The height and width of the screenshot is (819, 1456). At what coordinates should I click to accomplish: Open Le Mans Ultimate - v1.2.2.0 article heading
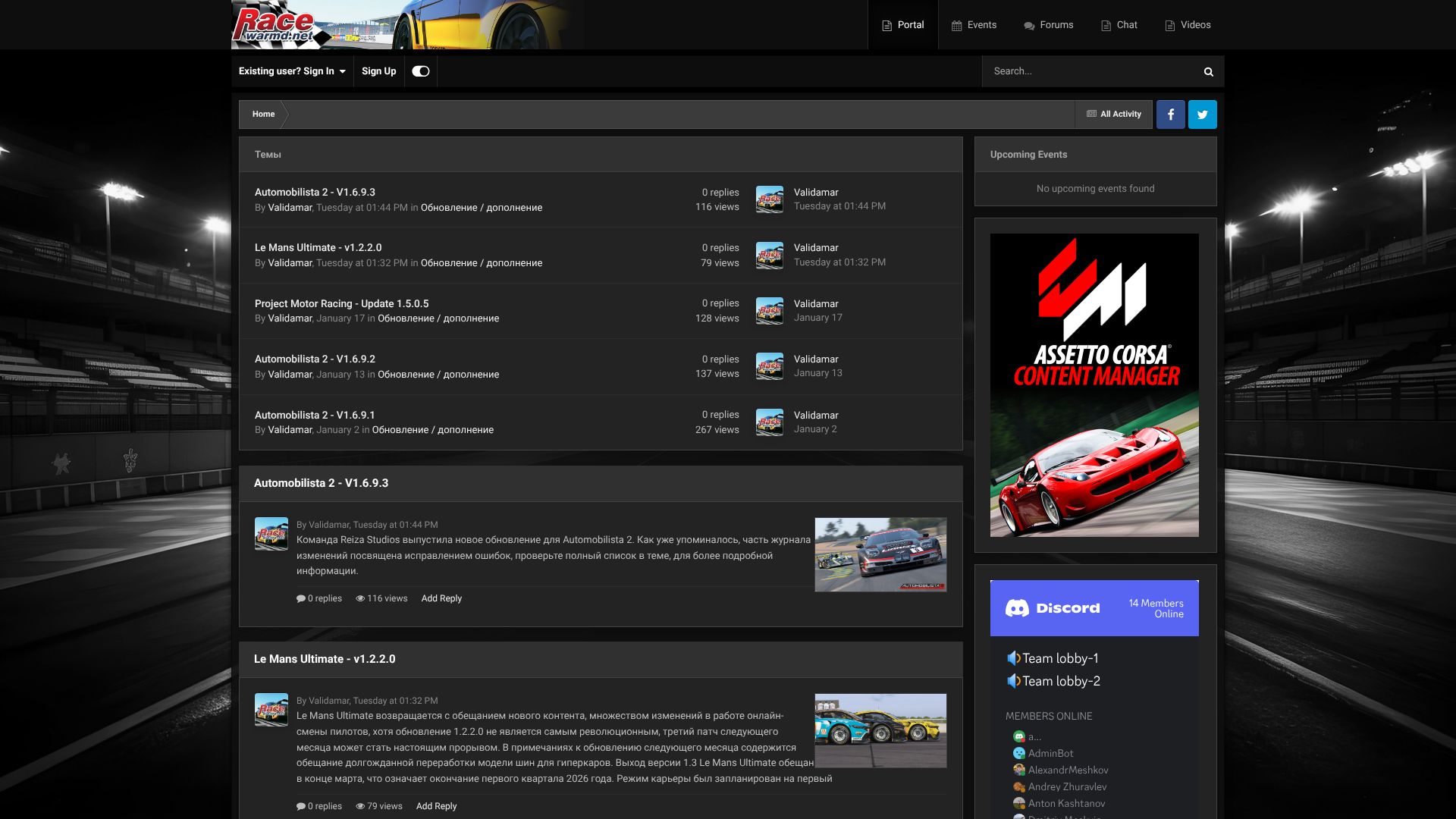pyautogui.click(x=325, y=659)
